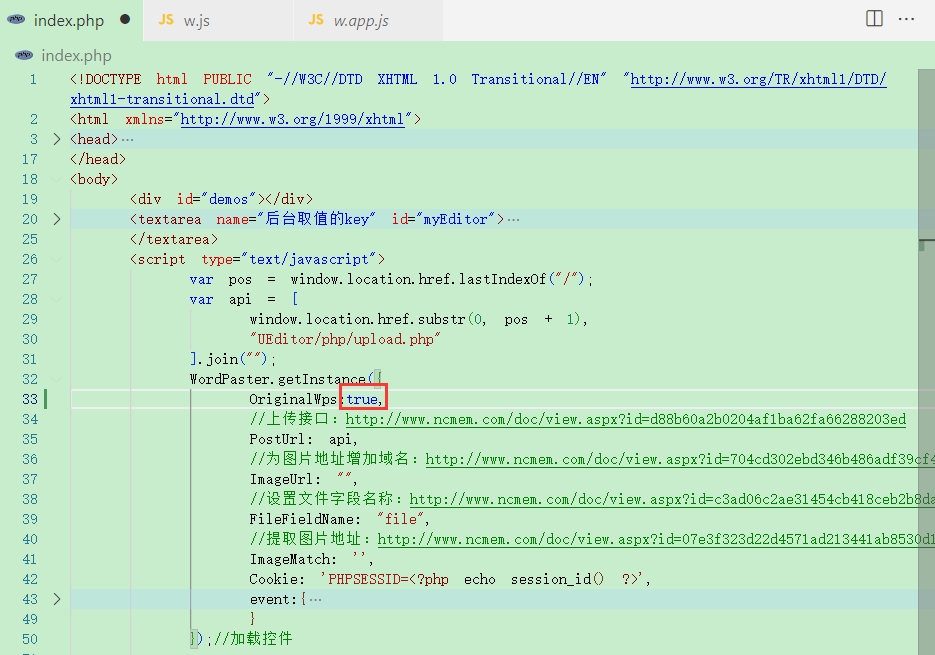Click the folded ellipsis after the head tag
This screenshot has height=655, width=935.
(128, 140)
